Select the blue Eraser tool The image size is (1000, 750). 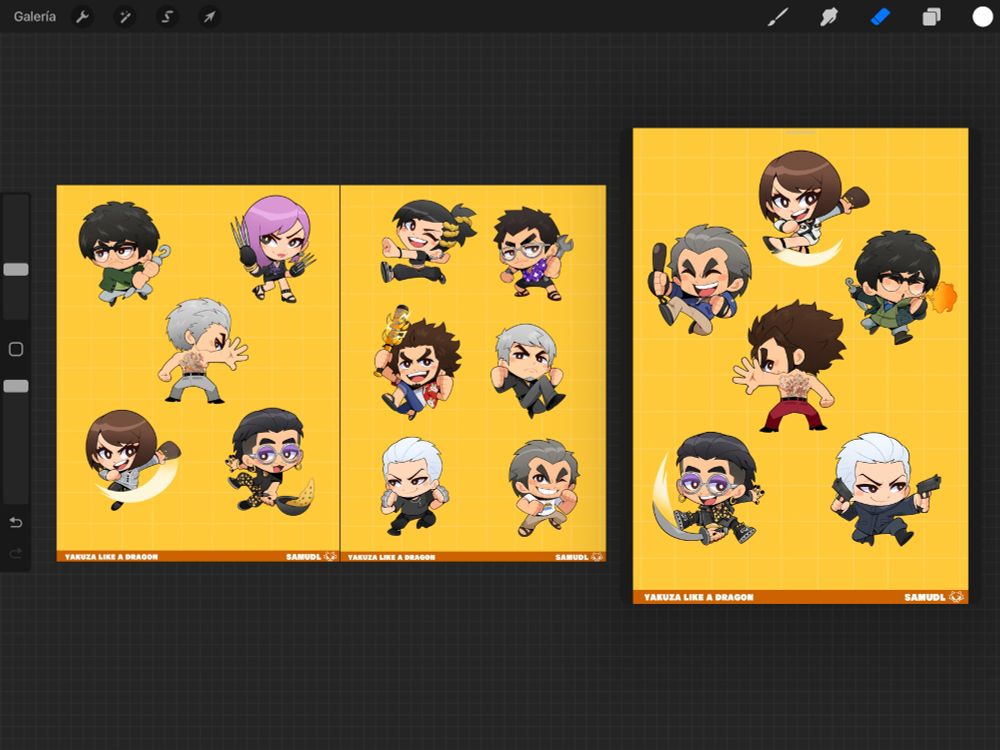880,17
